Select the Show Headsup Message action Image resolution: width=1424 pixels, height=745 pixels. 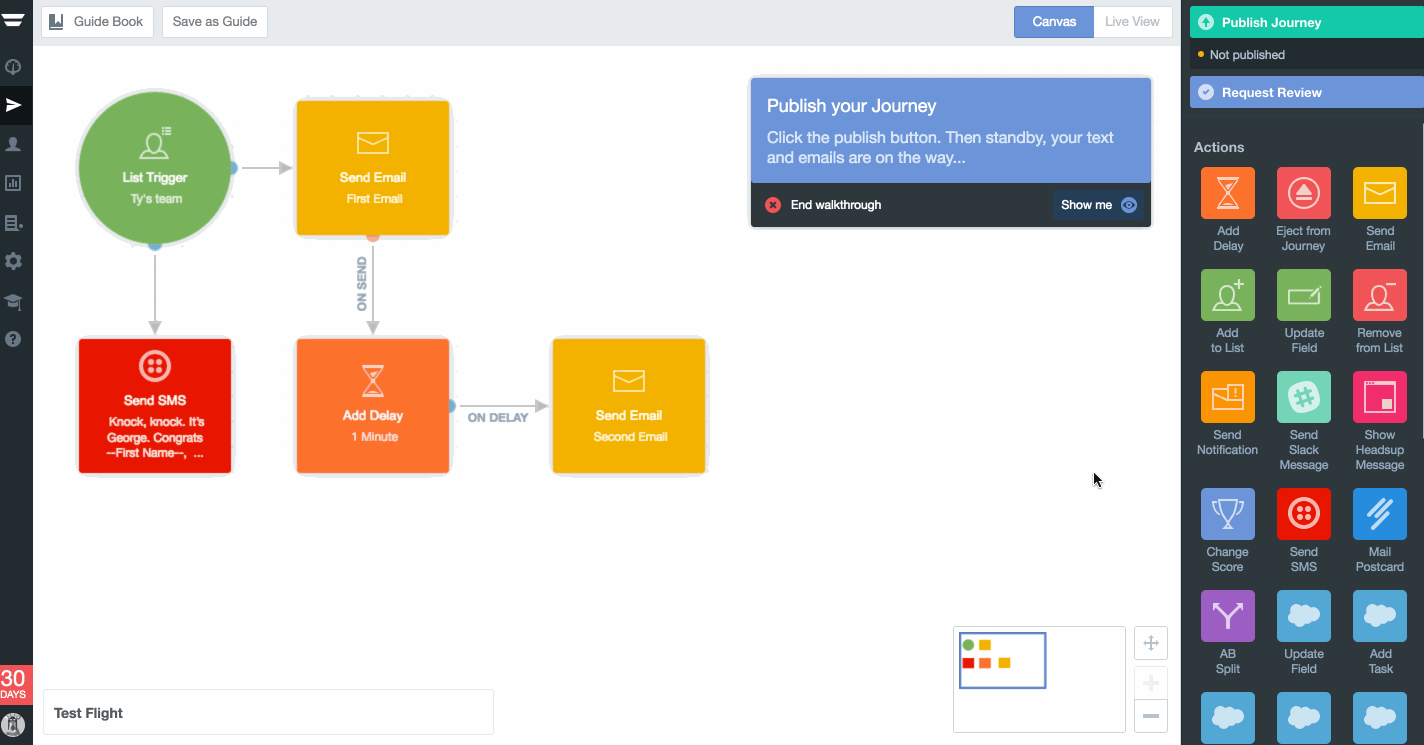coord(1379,397)
